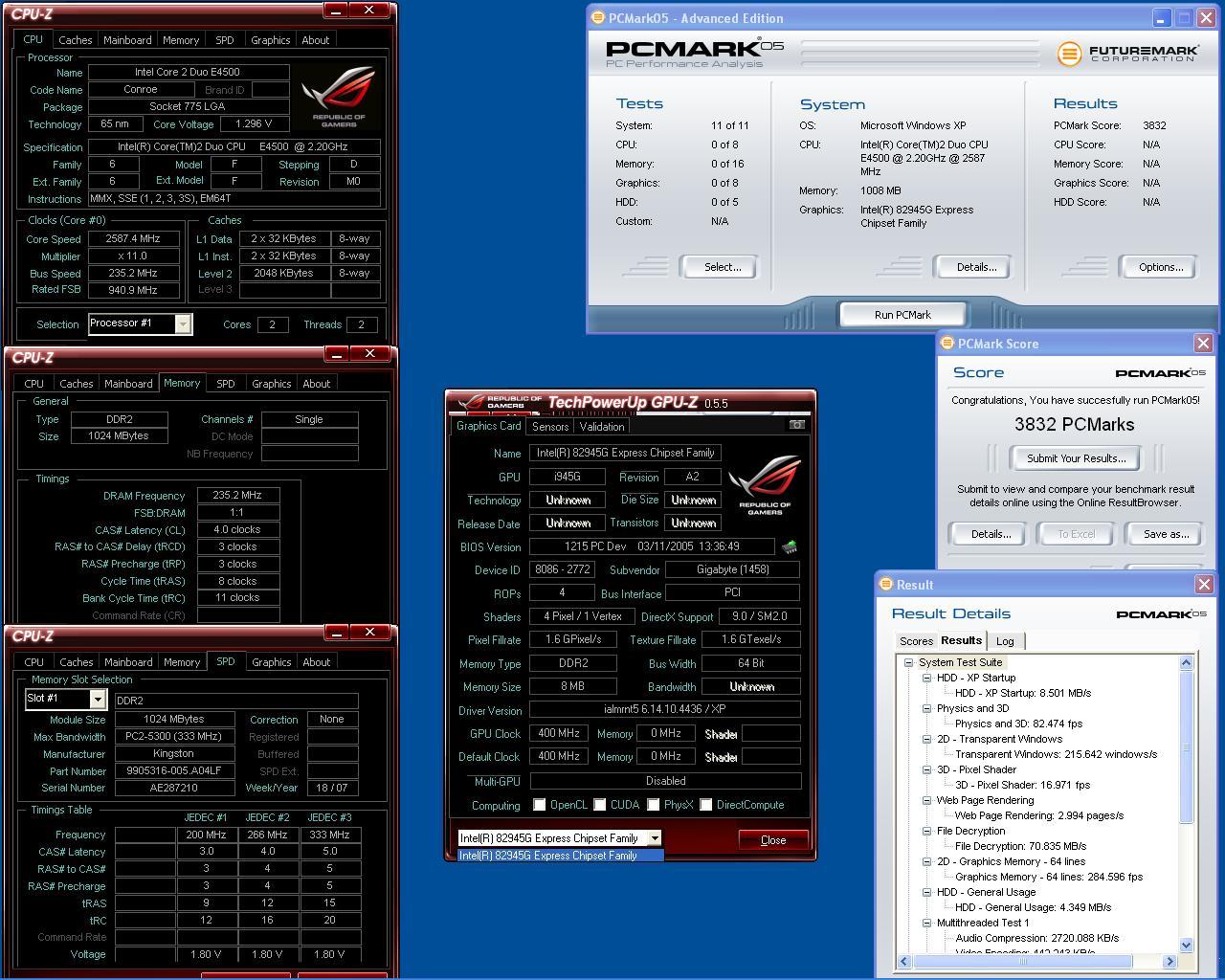Collapse the File Decryption node
This screenshot has height=980, width=1225.
pyautogui.click(x=926, y=831)
